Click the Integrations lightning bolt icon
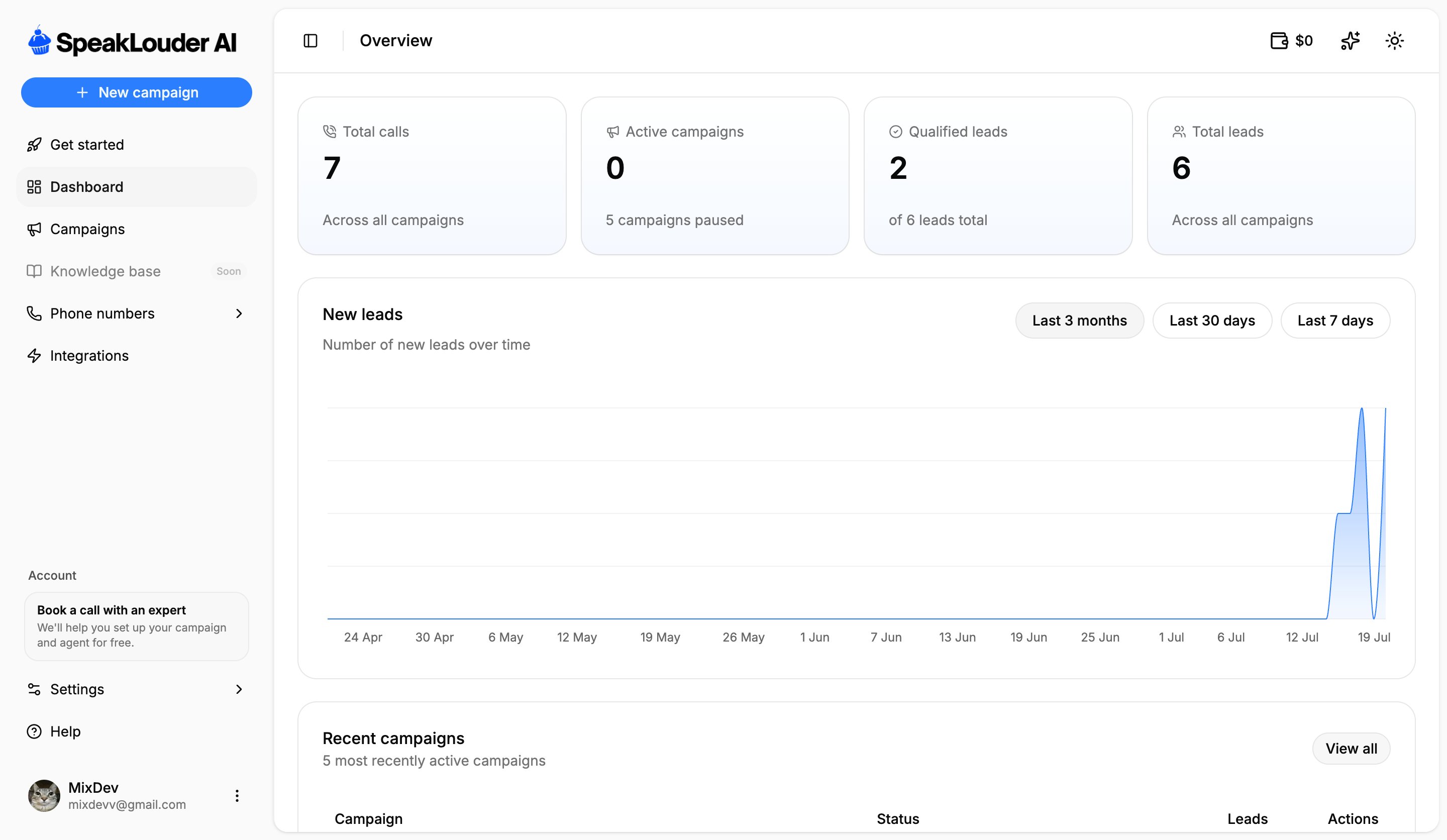 click(35, 355)
